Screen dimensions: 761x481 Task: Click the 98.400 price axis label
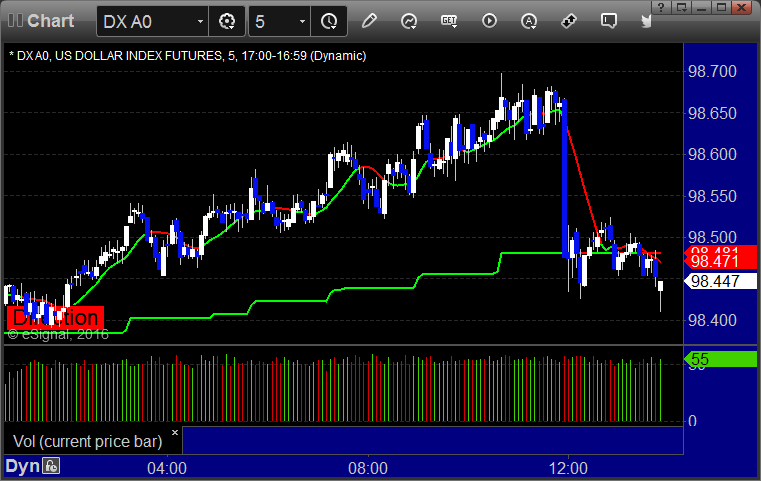click(712, 320)
